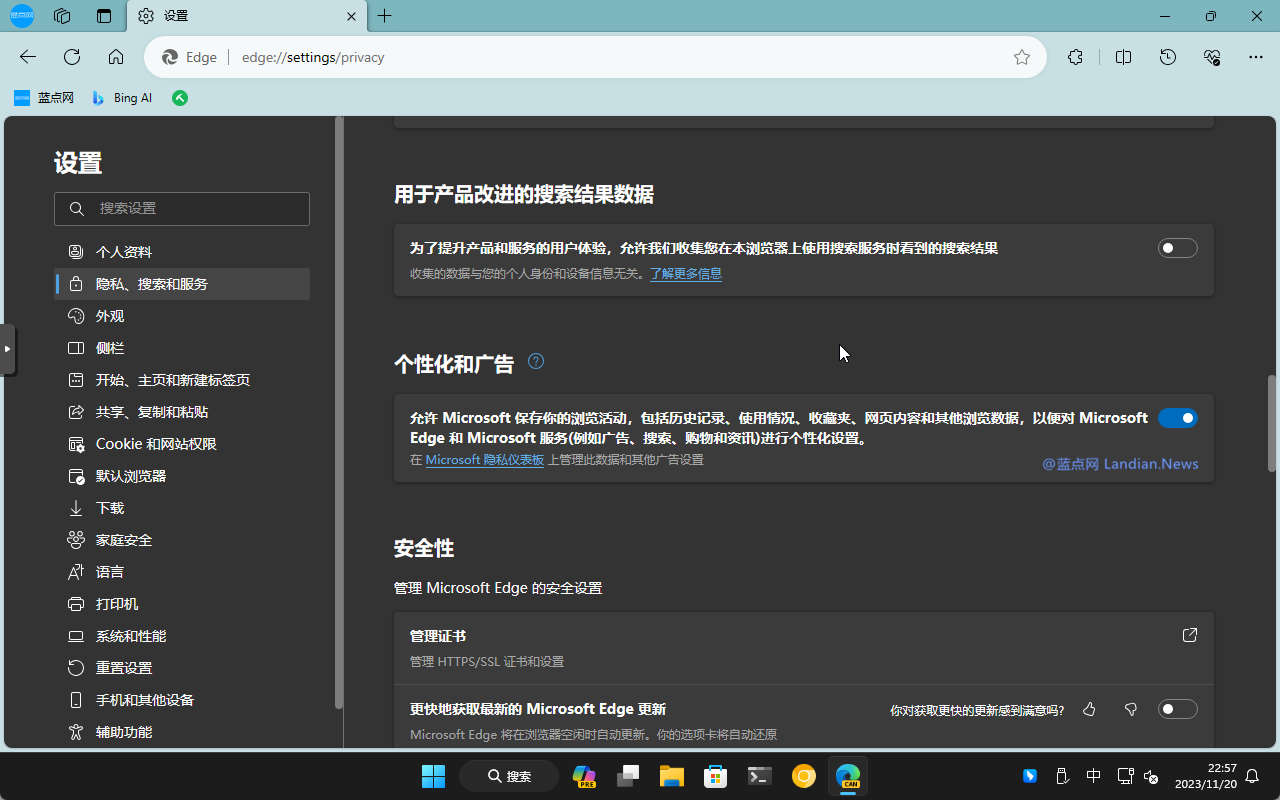Open the Settings and more ellipsis menu
The height and width of the screenshot is (800, 1280).
[x=1256, y=57]
